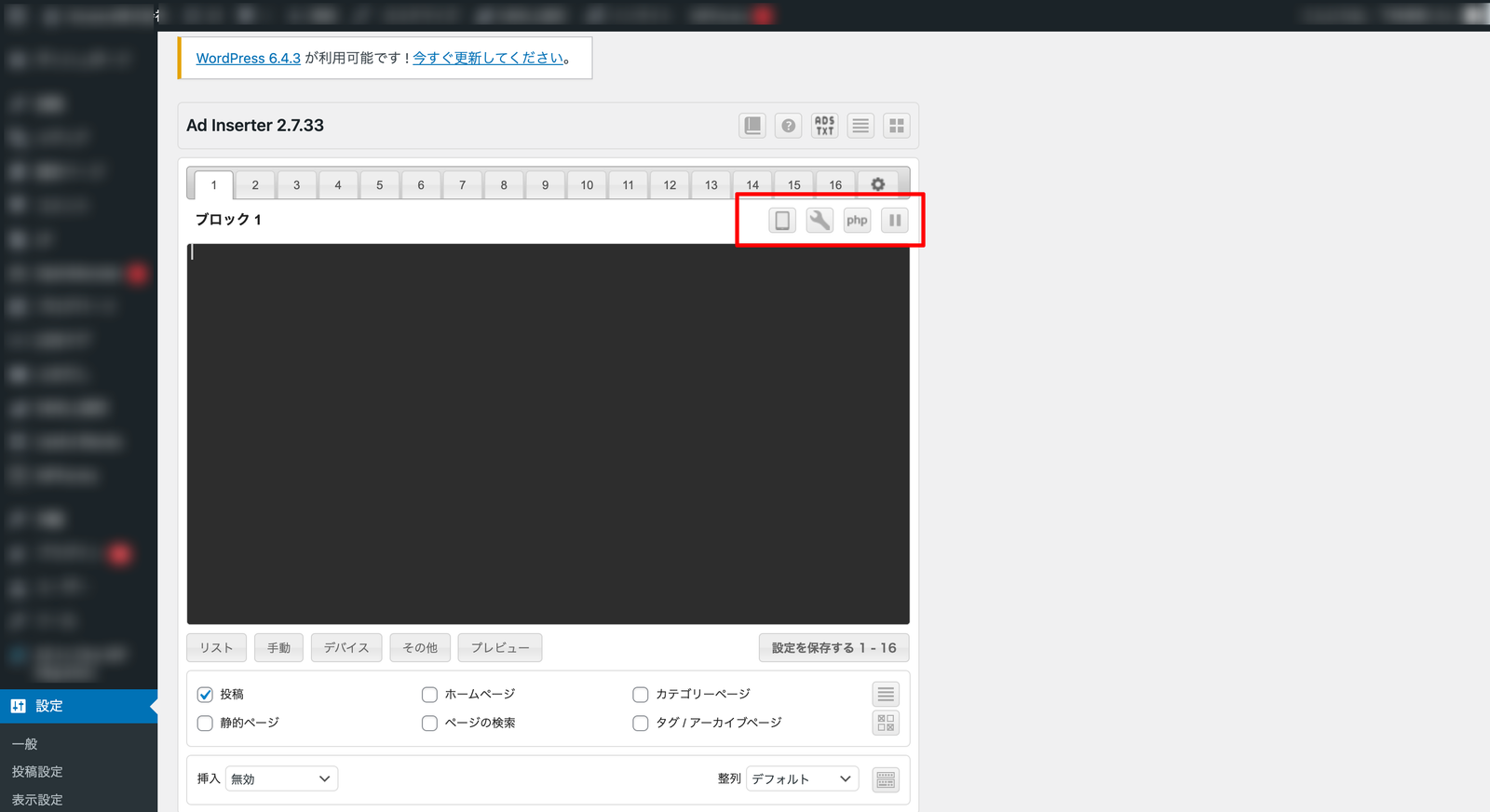Click the デバイス button
The height and width of the screenshot is (812, 1490).
pos(346,648)
